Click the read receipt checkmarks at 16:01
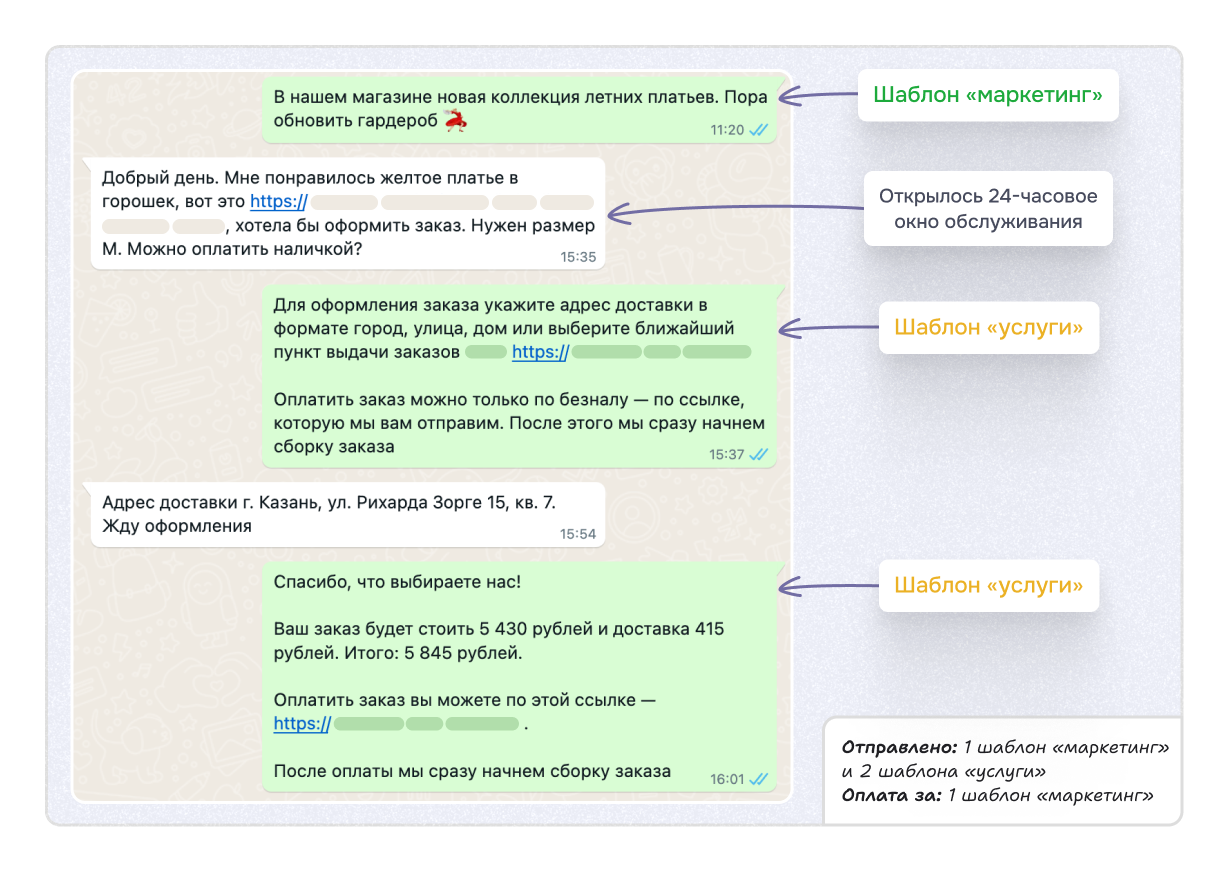1229x872 pixels. (756, 775)
